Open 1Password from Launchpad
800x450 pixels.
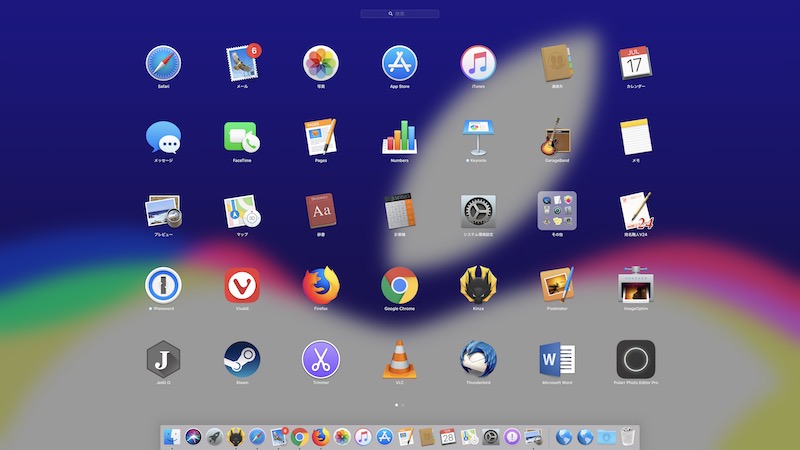coord(163,285)
